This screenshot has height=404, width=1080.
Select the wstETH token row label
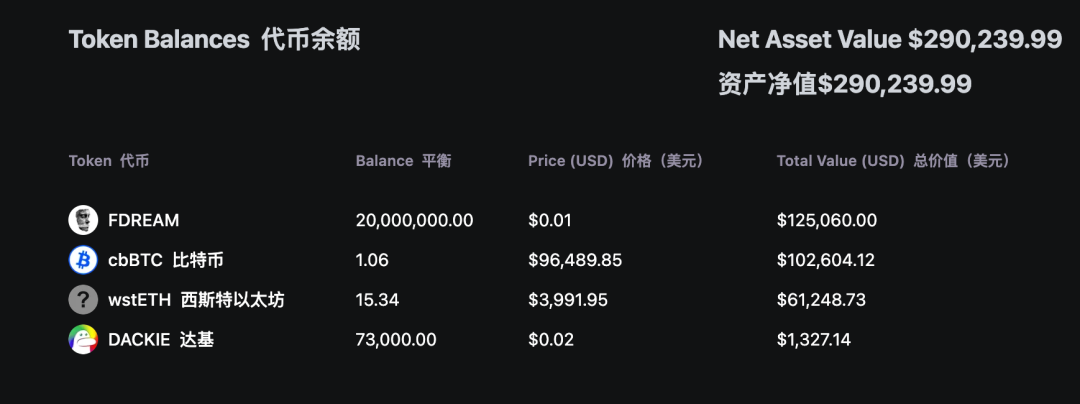195,300
